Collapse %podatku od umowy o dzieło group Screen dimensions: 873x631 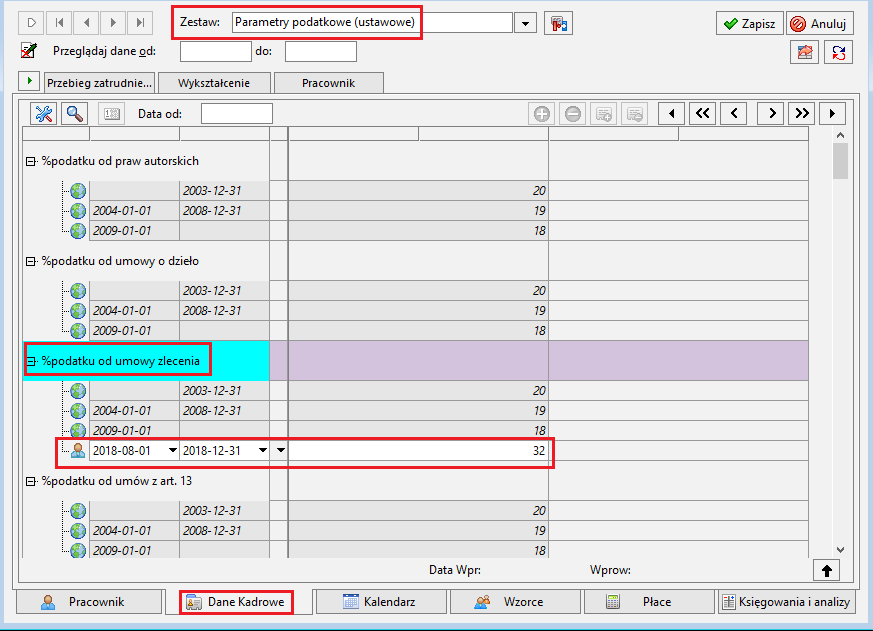point(31,261)
